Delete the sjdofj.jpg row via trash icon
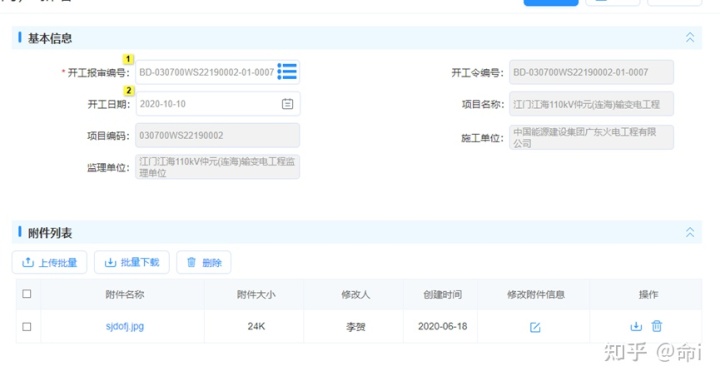 tap(657, 326)
